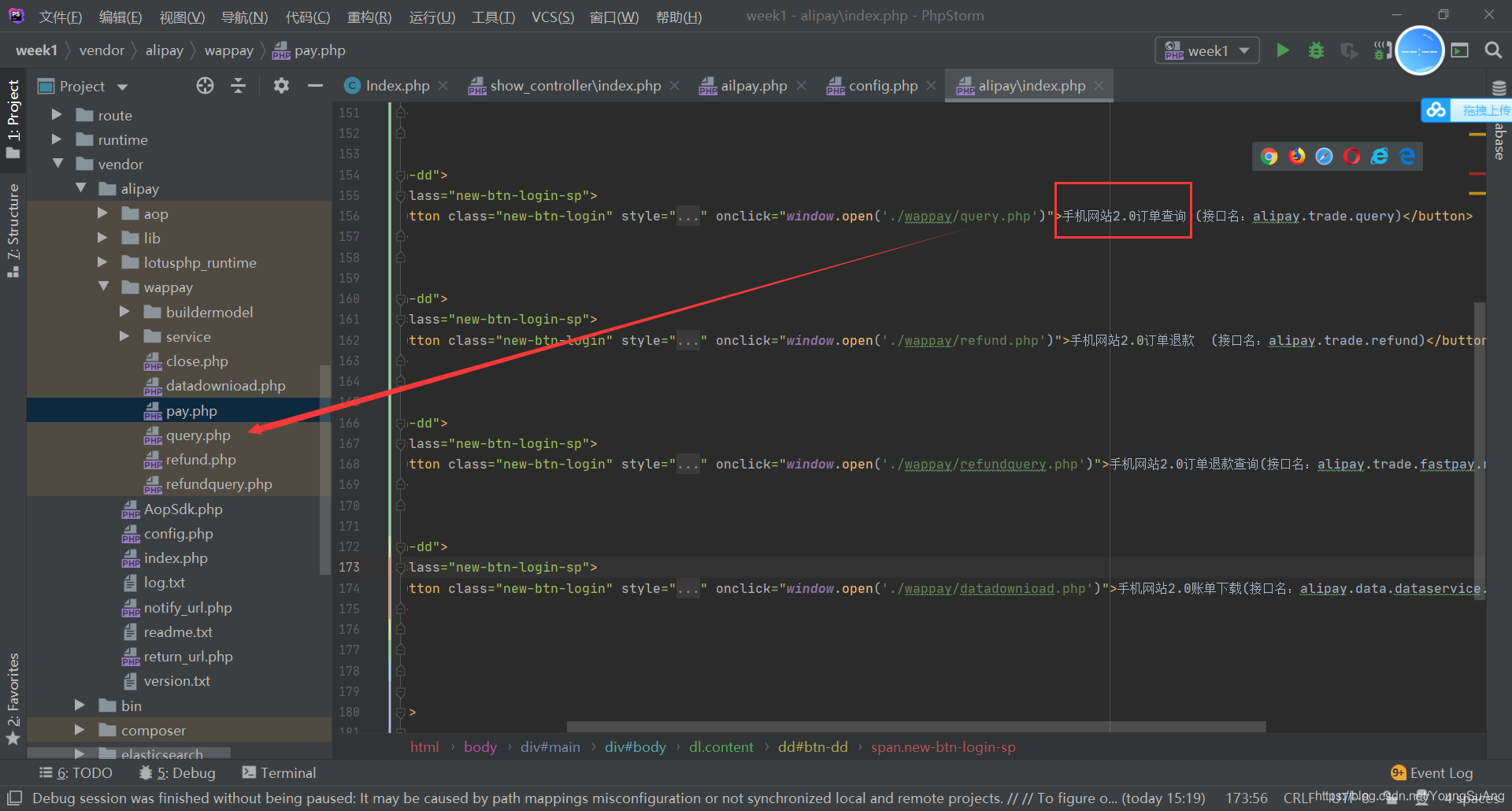Toggle the 1: Project side tab

13,118
